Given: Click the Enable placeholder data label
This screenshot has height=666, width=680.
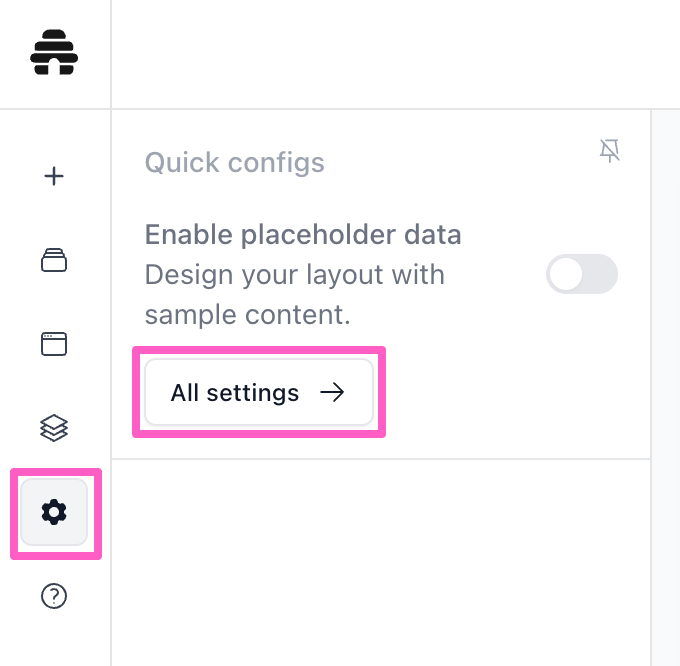Looking at the screenshot, I should [303, 235].
